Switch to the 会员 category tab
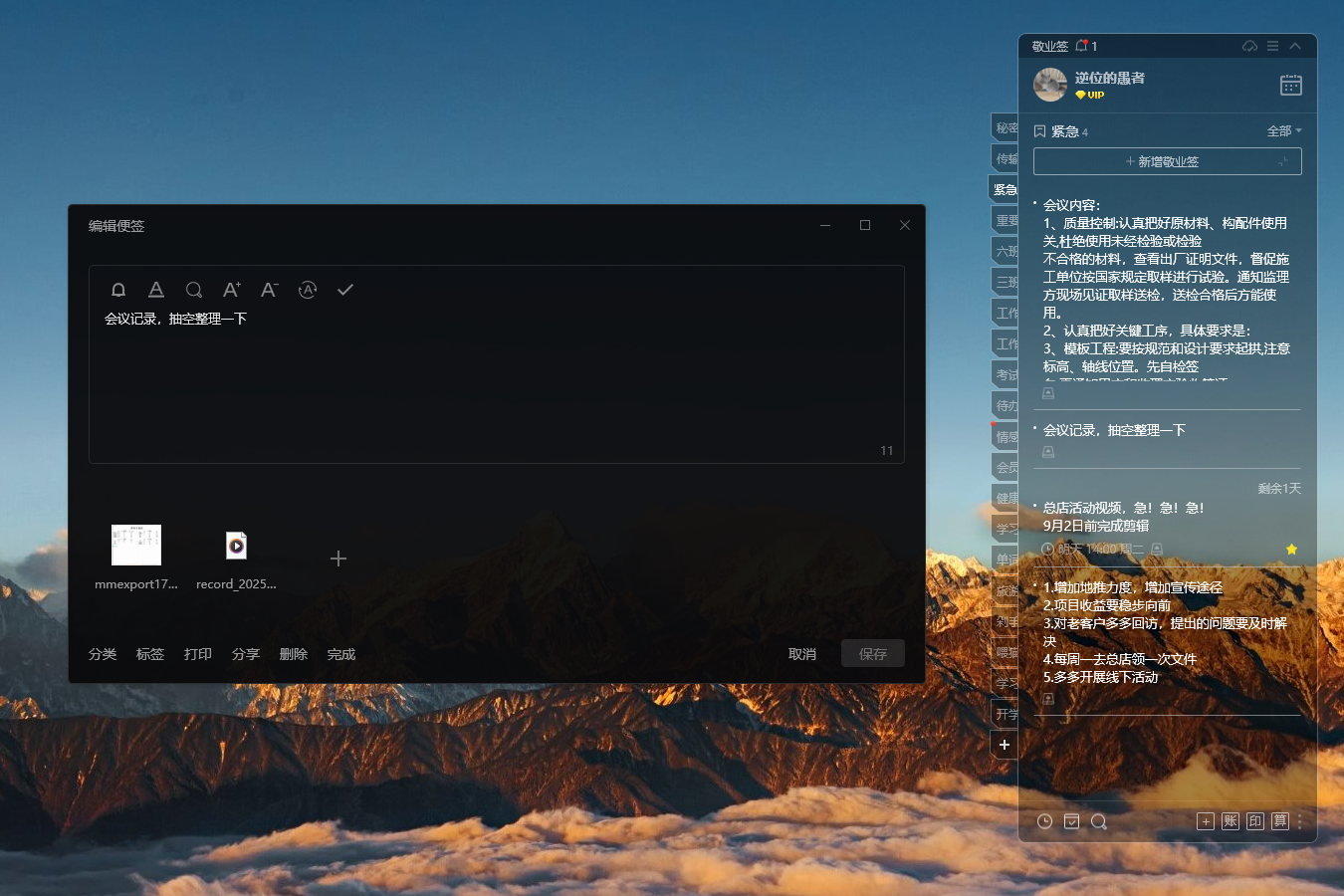This screenshot has height=896, width=1344. click(1006, 467)
